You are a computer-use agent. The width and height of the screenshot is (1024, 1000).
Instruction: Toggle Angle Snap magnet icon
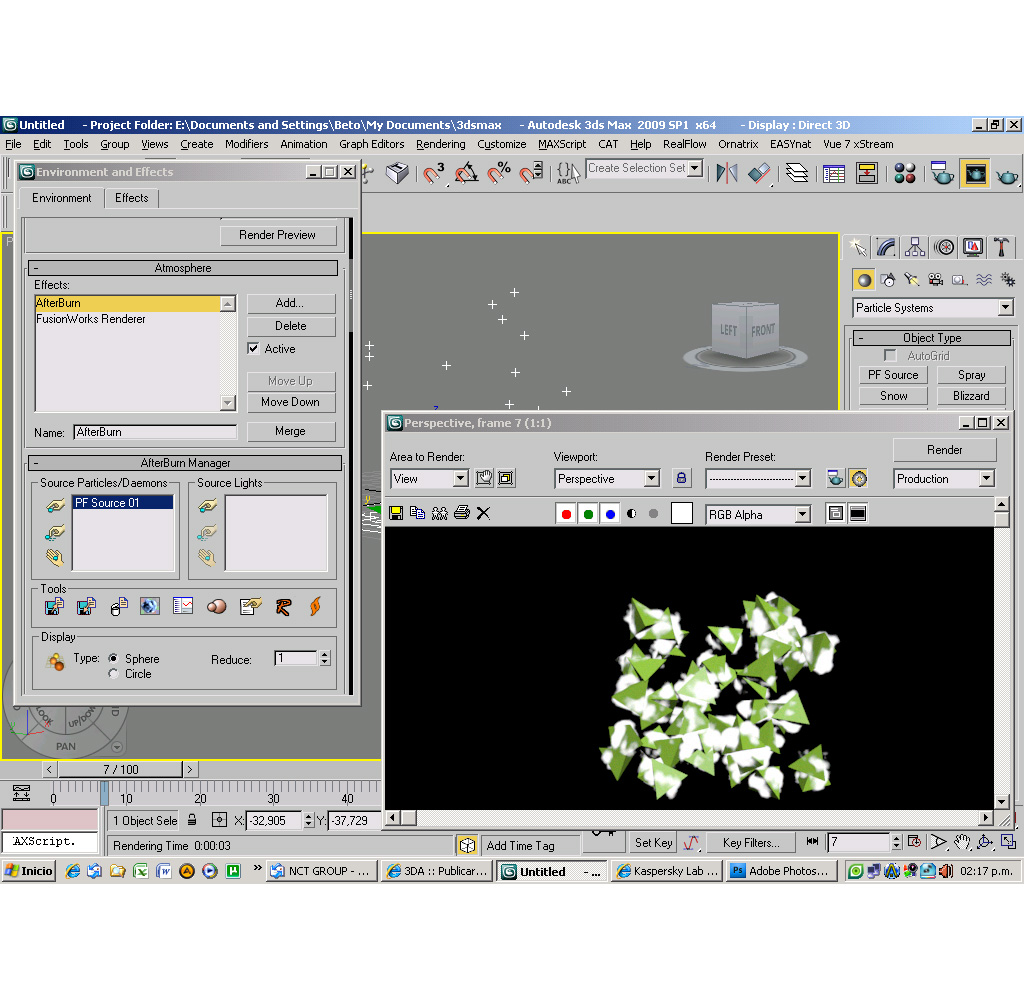tap(466, 174)
